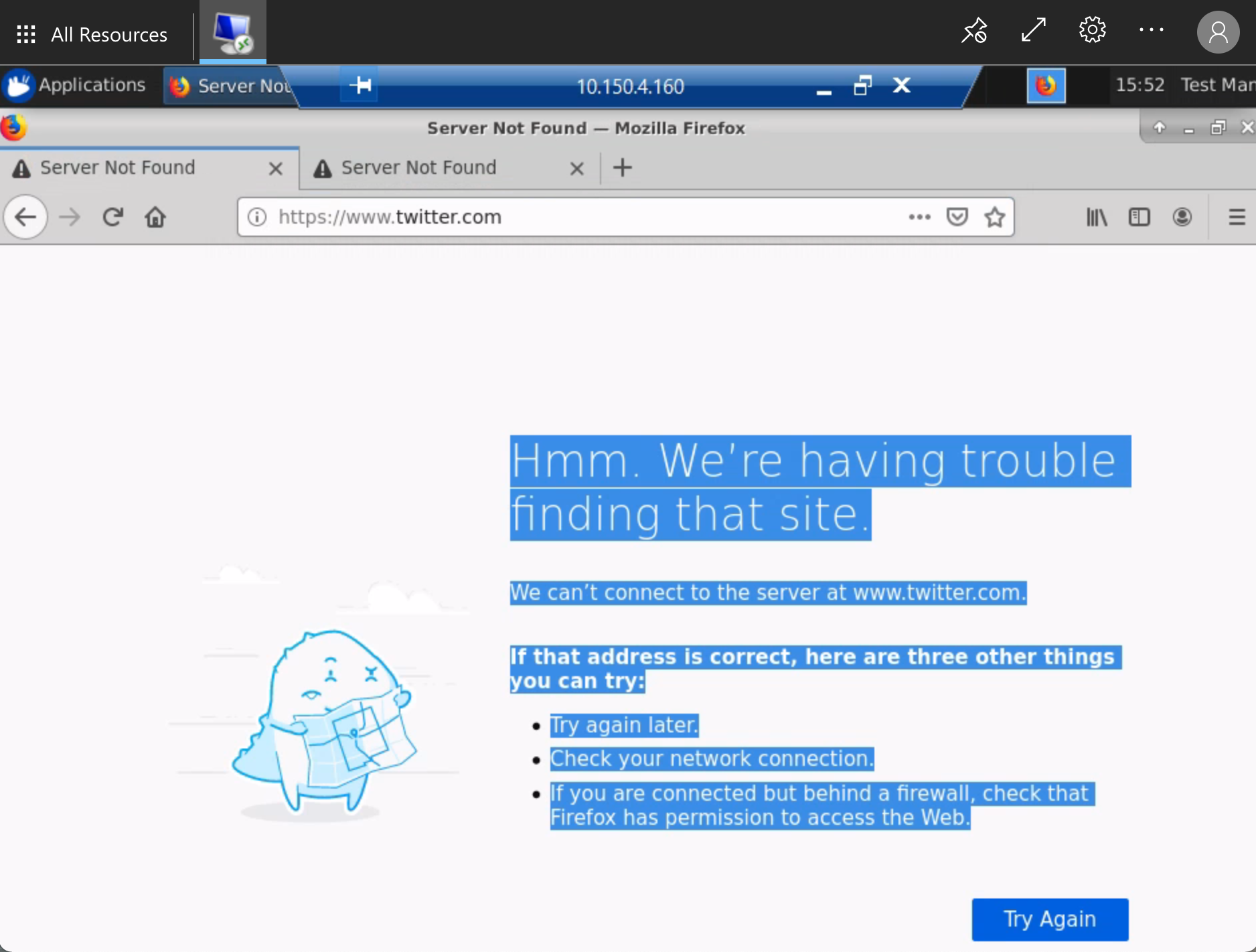Open page actions three-dot menu in address bar
The image size is (1256, 952).
point(920,217)
